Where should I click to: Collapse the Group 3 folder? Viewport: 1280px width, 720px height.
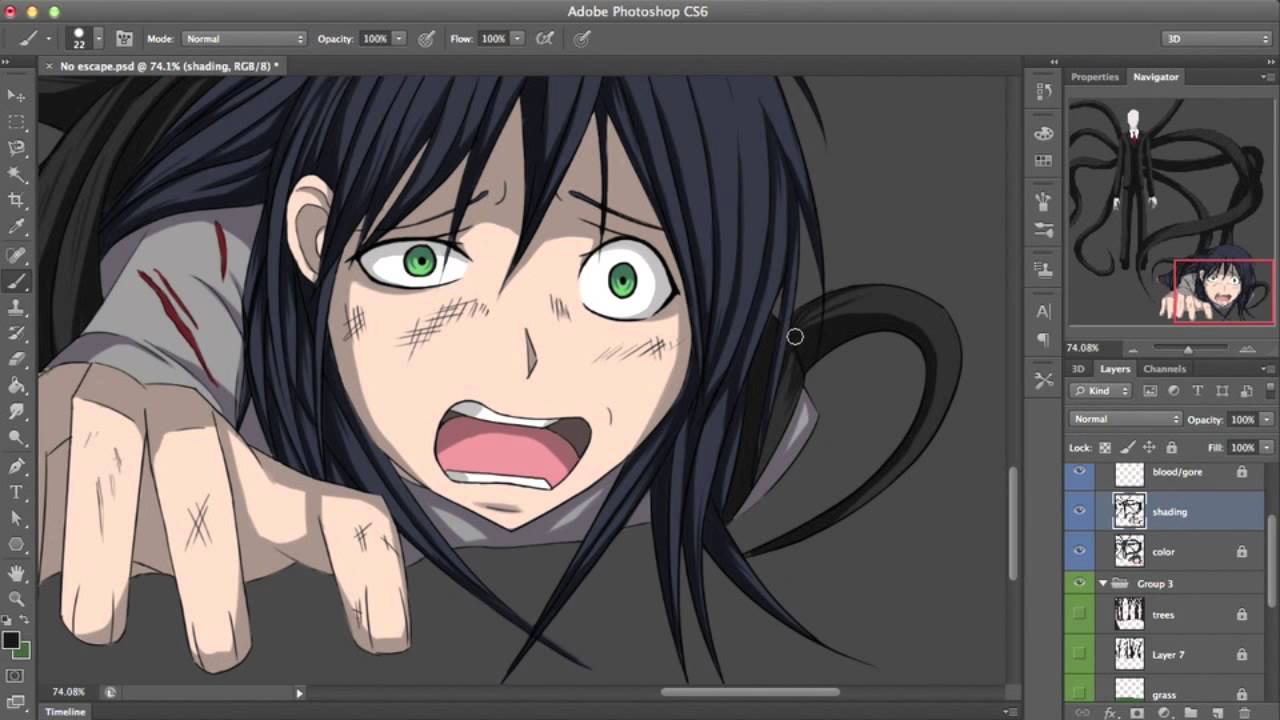[1103, 583]
